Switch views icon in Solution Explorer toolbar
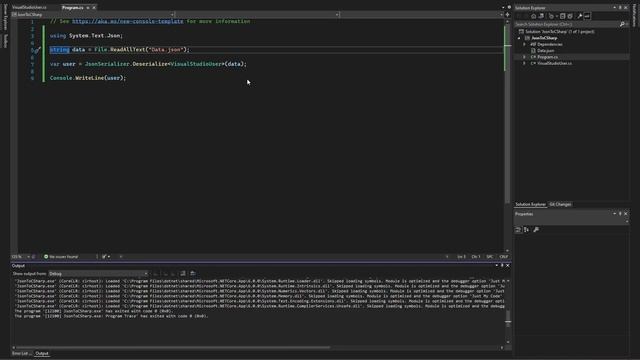The image size is (640, 360). point(541,16)
